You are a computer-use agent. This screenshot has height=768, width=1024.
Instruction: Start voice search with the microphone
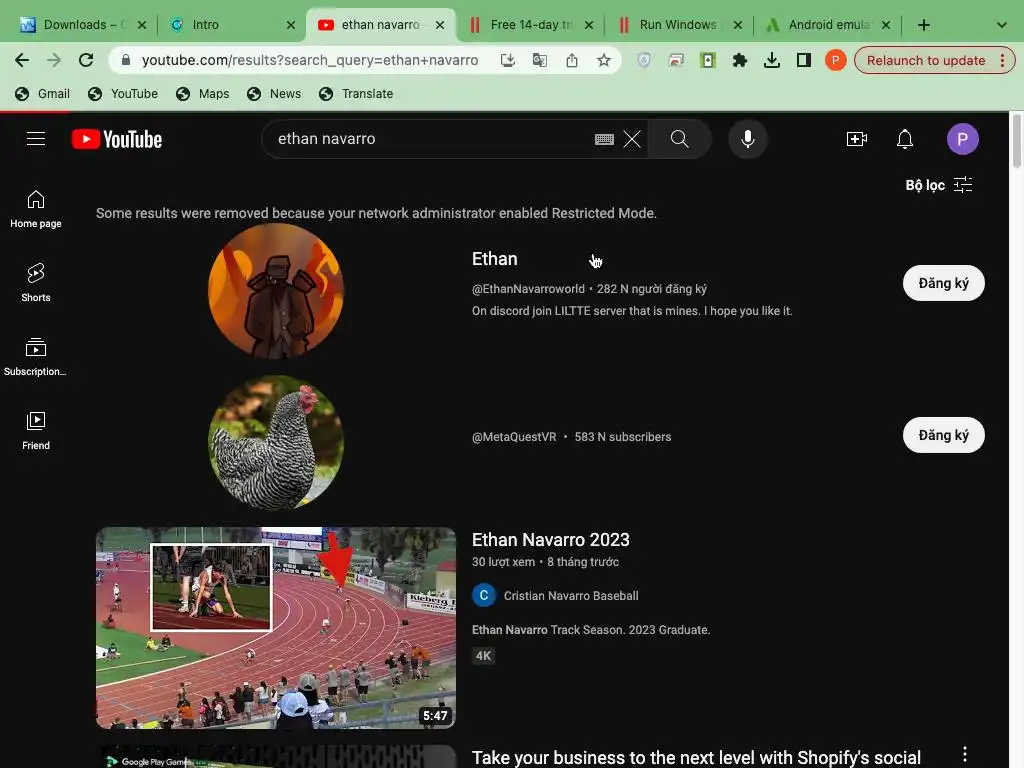(x=748, y=138)
